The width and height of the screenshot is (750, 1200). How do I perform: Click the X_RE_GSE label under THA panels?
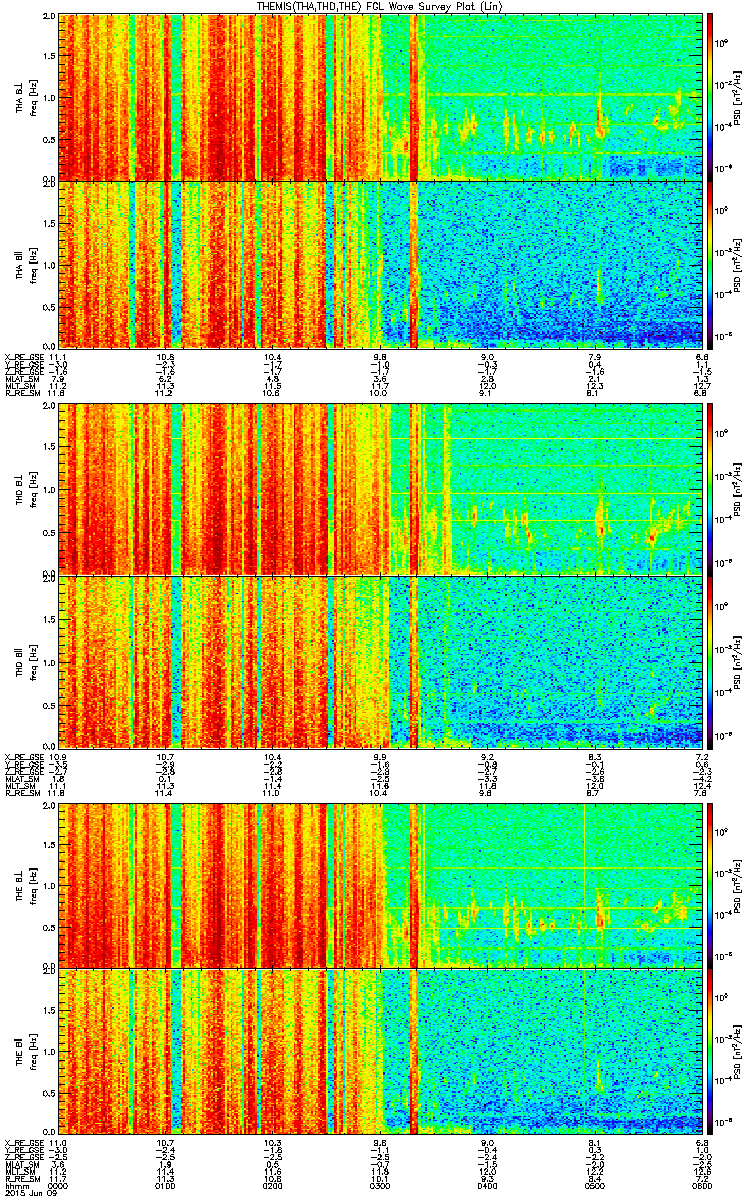(22, 356)
